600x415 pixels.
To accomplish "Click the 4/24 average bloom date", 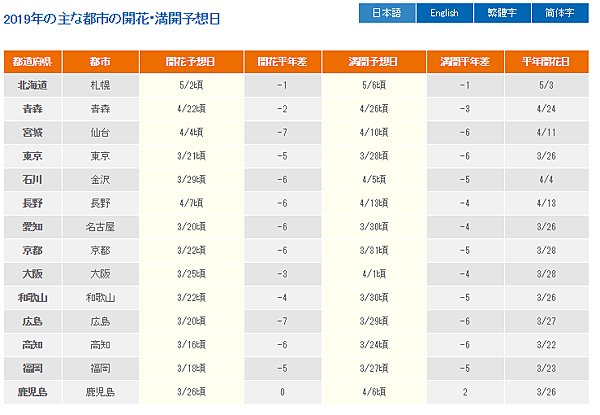I will tap(546, 109).
